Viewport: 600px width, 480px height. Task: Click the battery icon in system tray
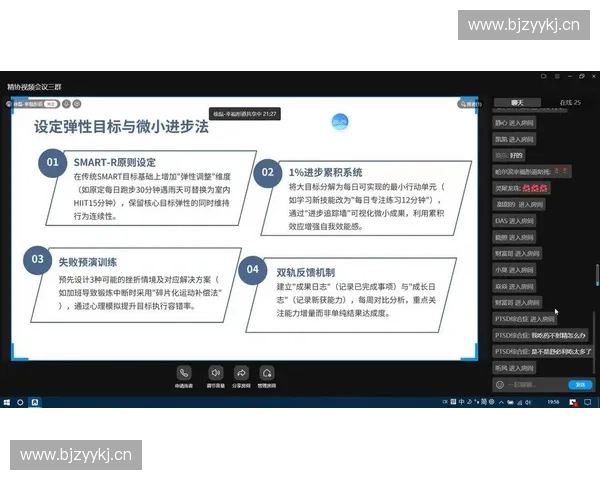pyautogui.click(x=510, y=402)
